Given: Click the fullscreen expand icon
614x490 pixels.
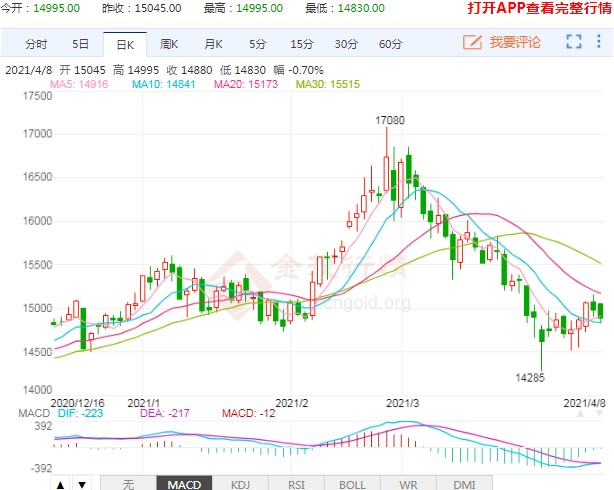Looking at the screenshot, I should [x=573, y=42].
